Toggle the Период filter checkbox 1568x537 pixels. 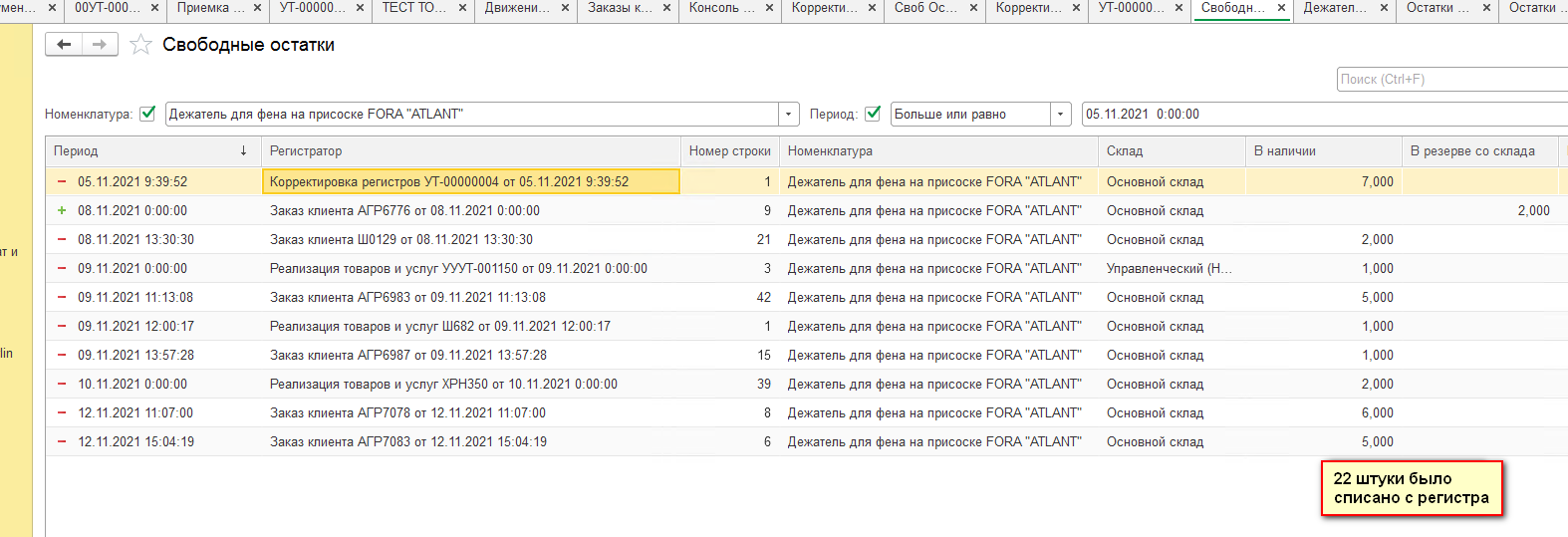tap(873, 114)
